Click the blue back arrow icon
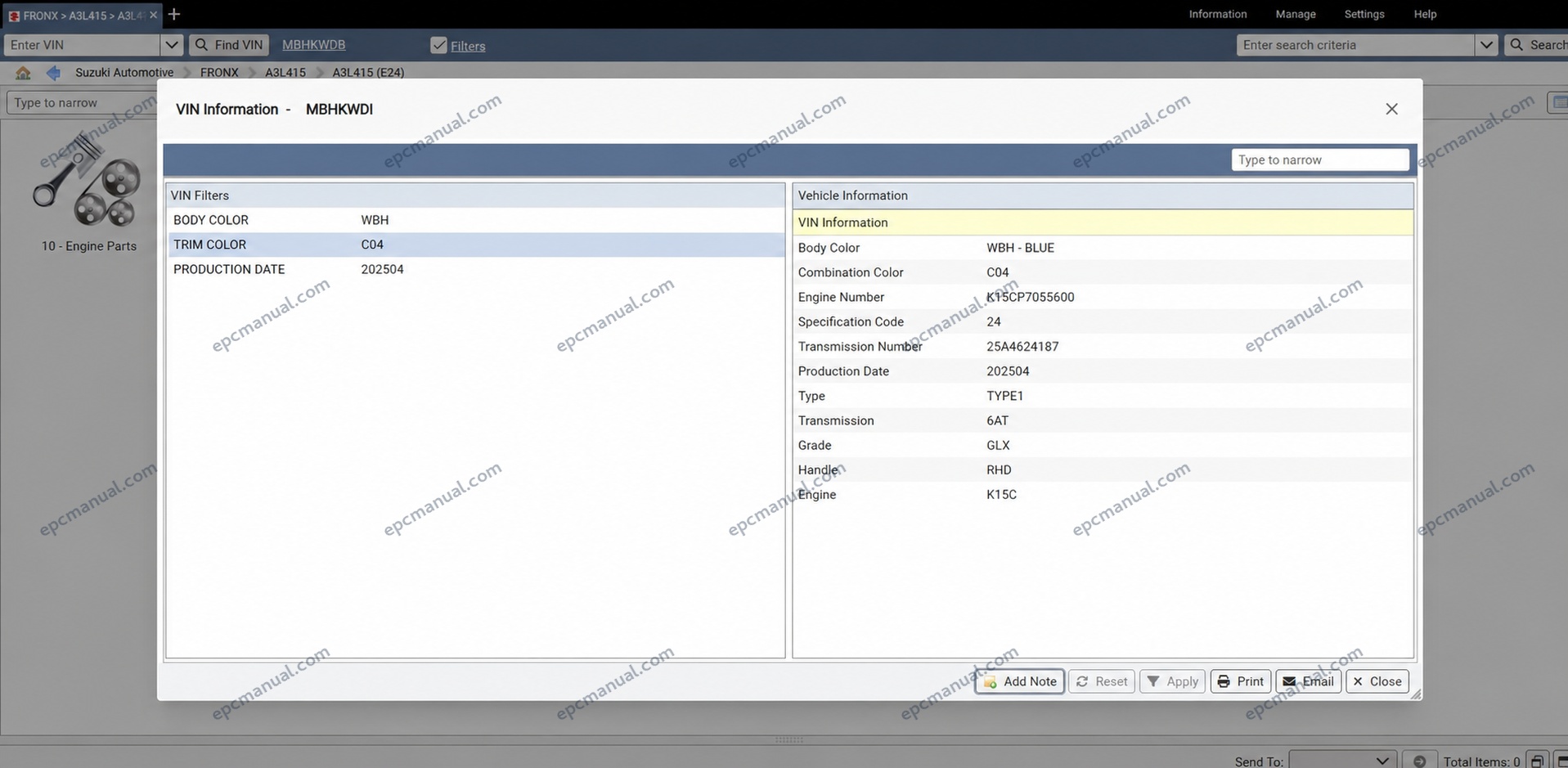Image resolution: width=1568 pixels, height=768 pixels. tap(53, 73)
